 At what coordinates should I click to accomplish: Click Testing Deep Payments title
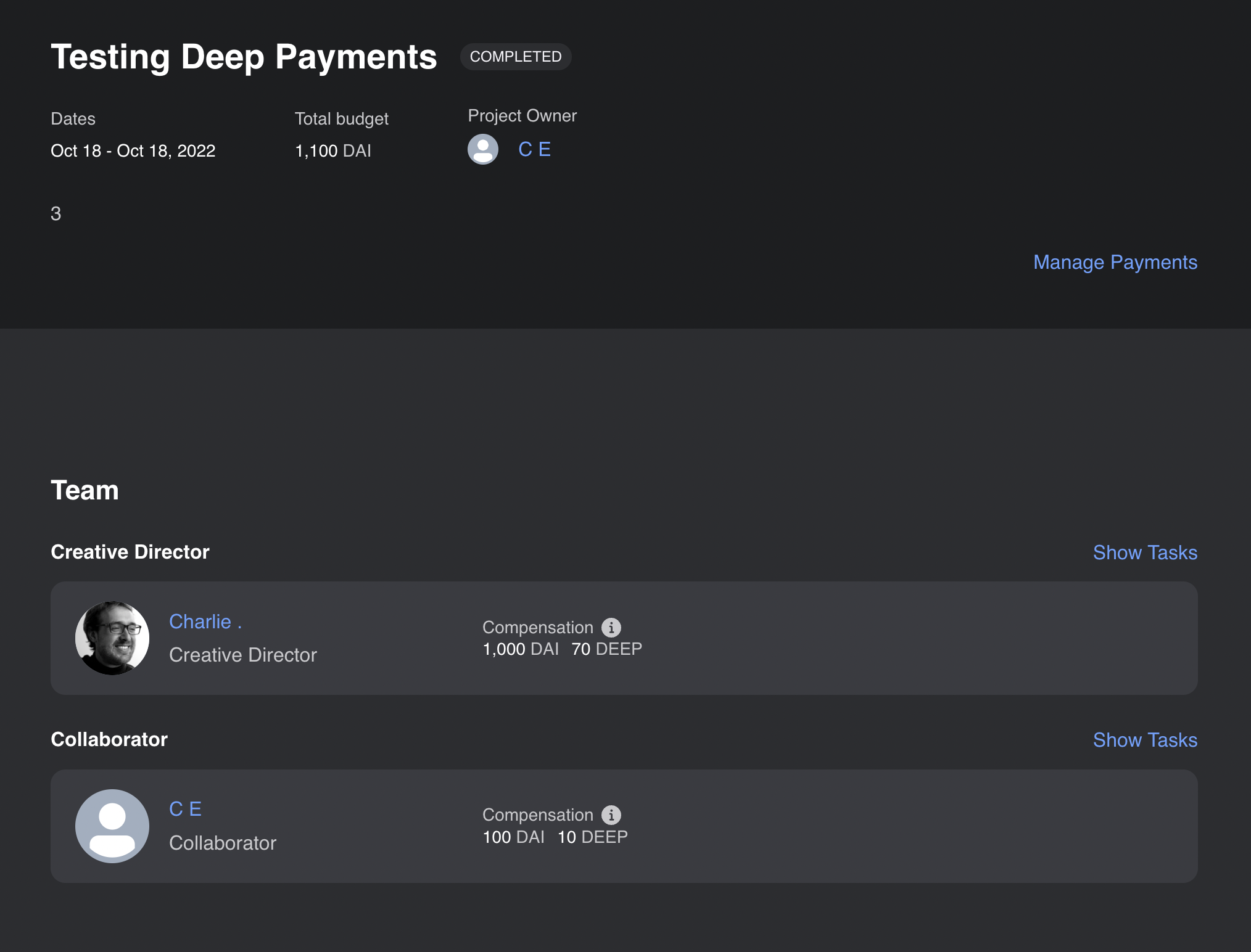pos(244,57)
